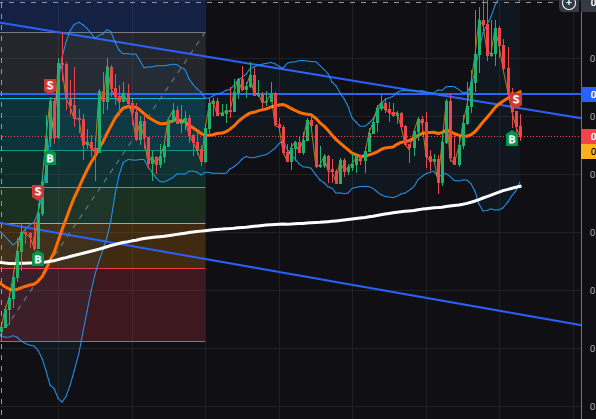Select the blue price label on the axis
Screen dimensions: 596x419
pos(589,94)
